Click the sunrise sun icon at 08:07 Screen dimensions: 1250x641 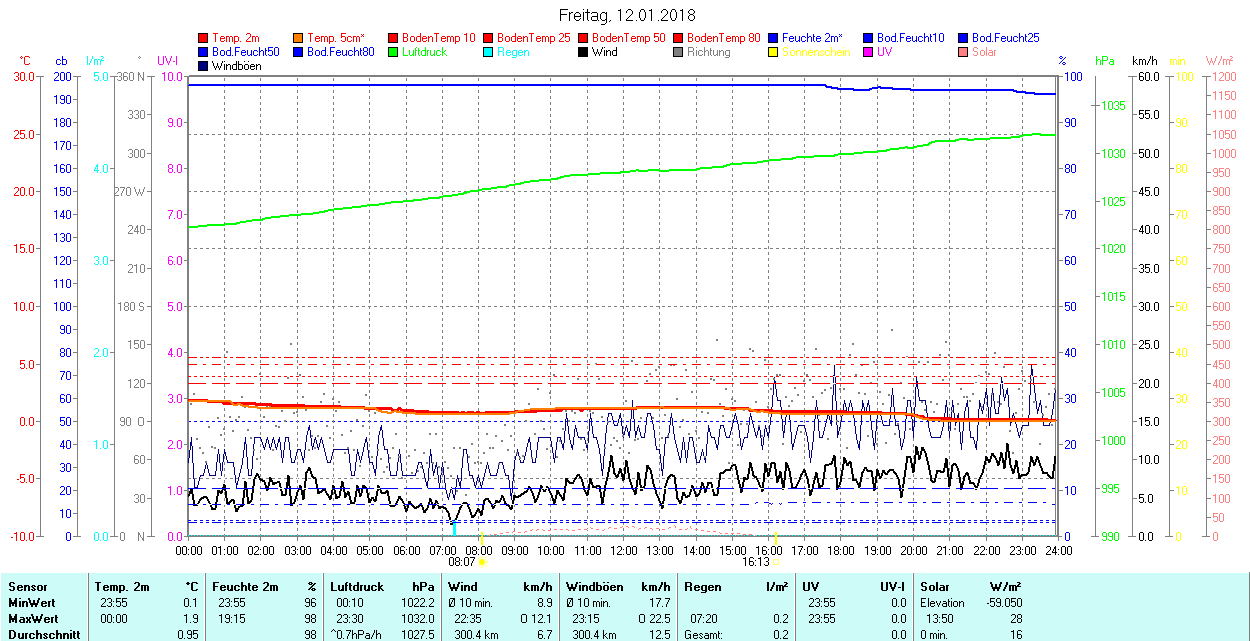482,562
